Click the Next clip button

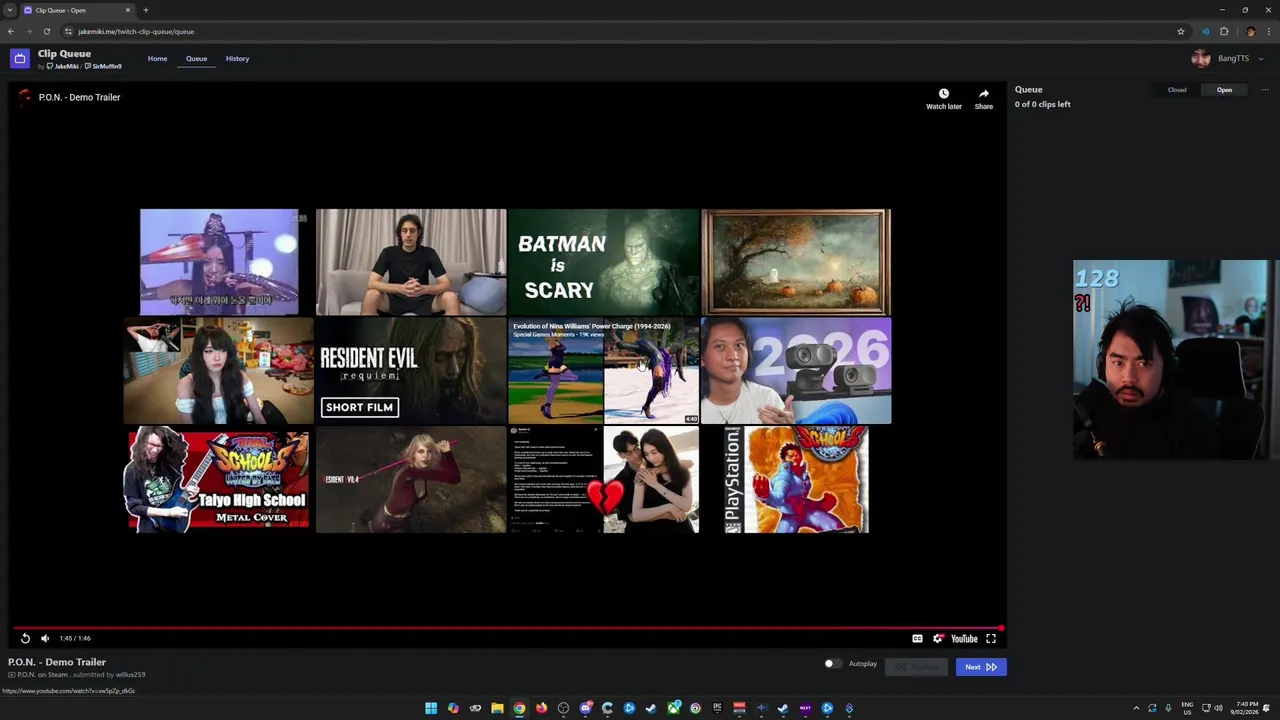[980, 667]
